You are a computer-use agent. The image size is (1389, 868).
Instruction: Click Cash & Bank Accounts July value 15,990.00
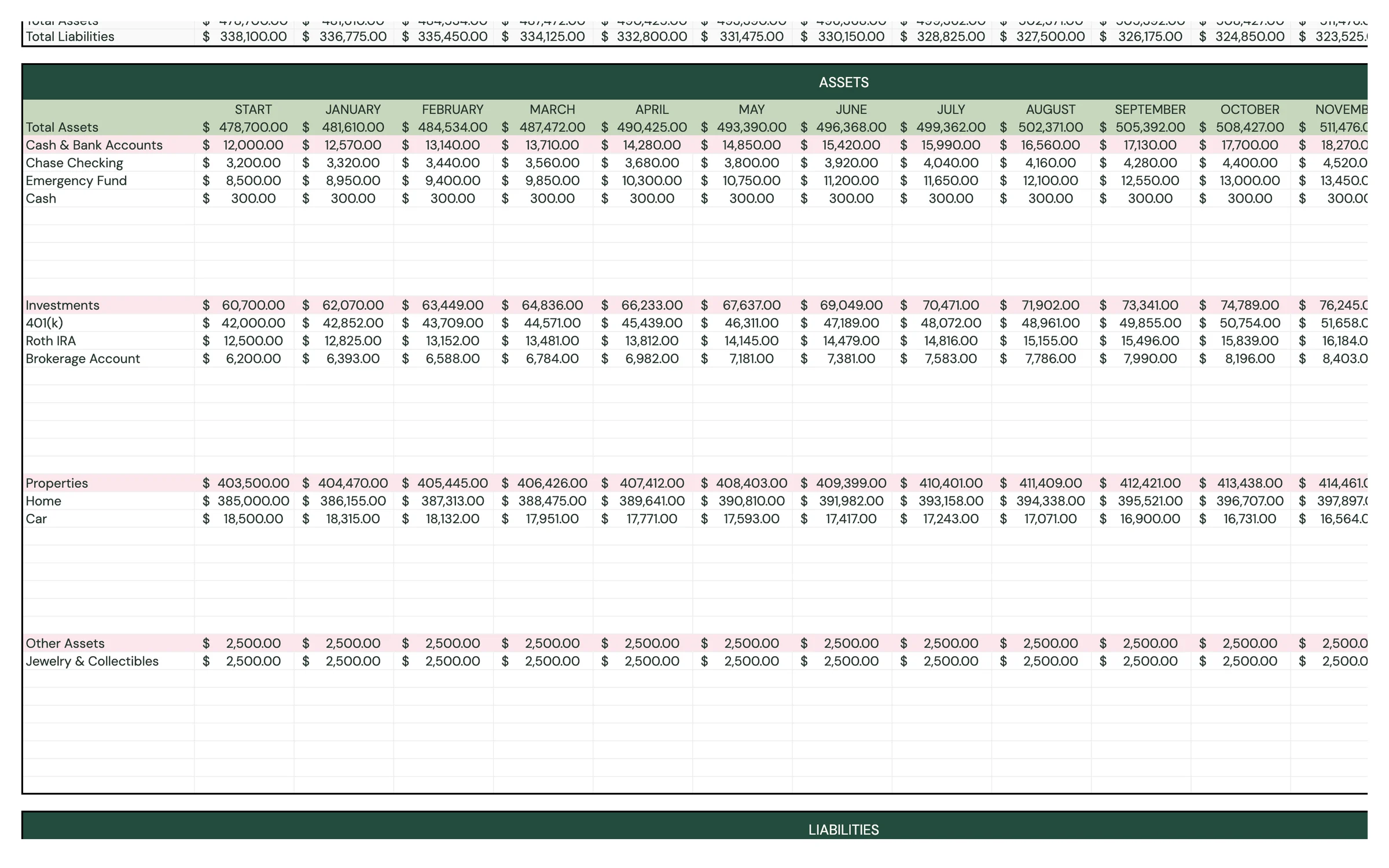950,145
